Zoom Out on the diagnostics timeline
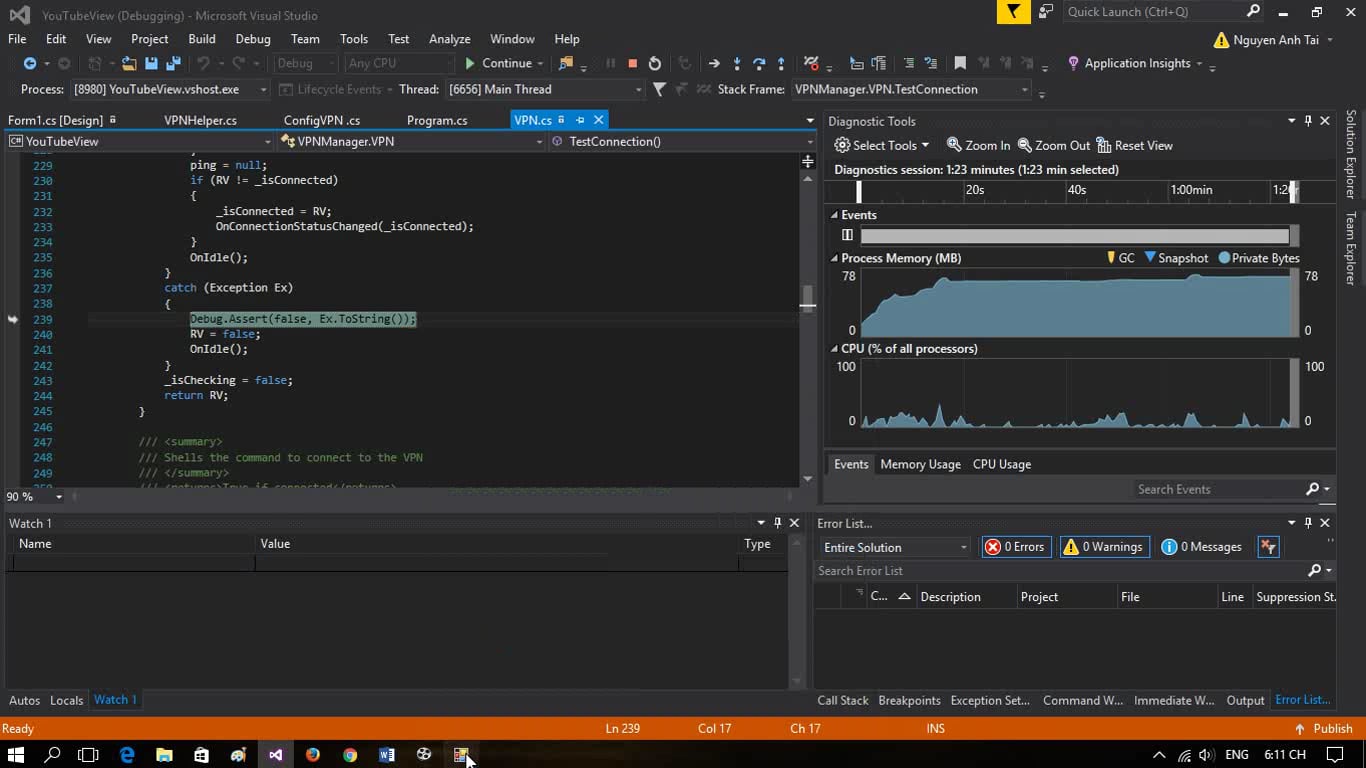 1053,145
